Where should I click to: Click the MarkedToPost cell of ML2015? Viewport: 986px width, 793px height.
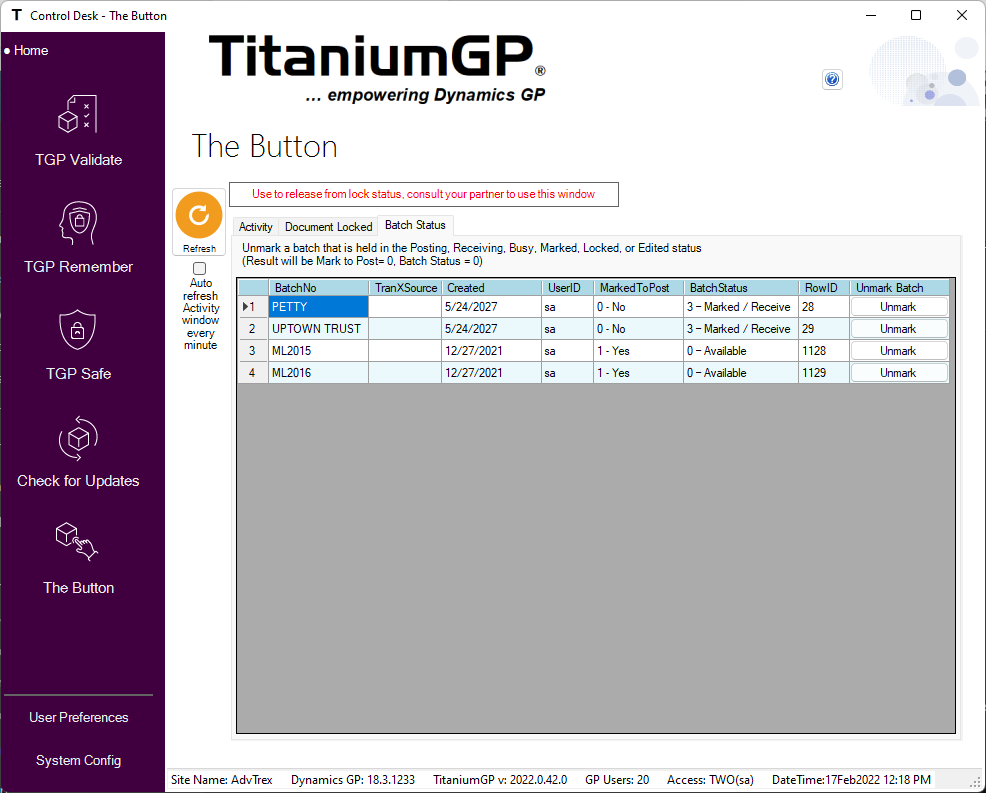[x=638, y=351]
